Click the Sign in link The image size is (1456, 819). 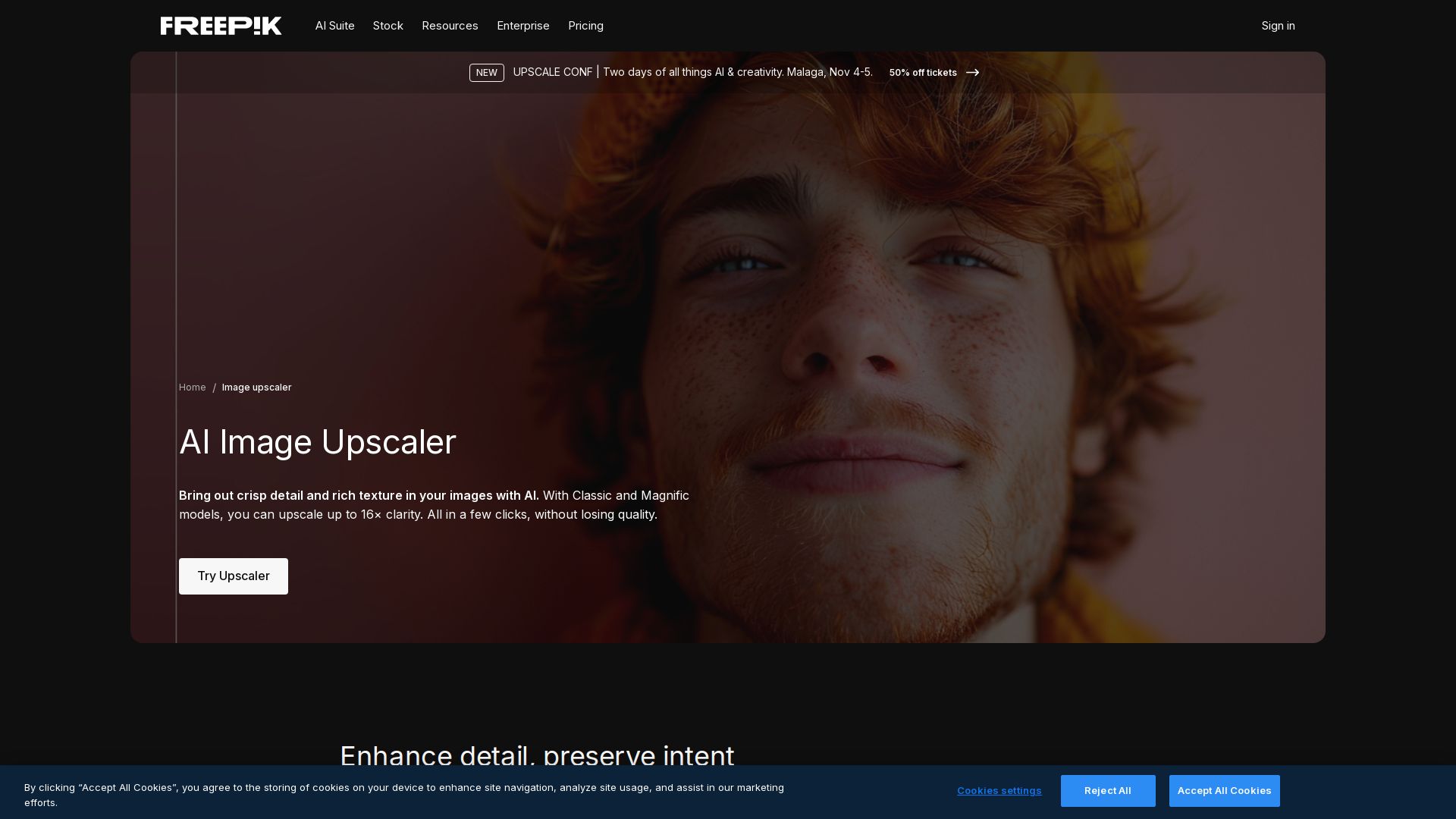click(1278, 25)
